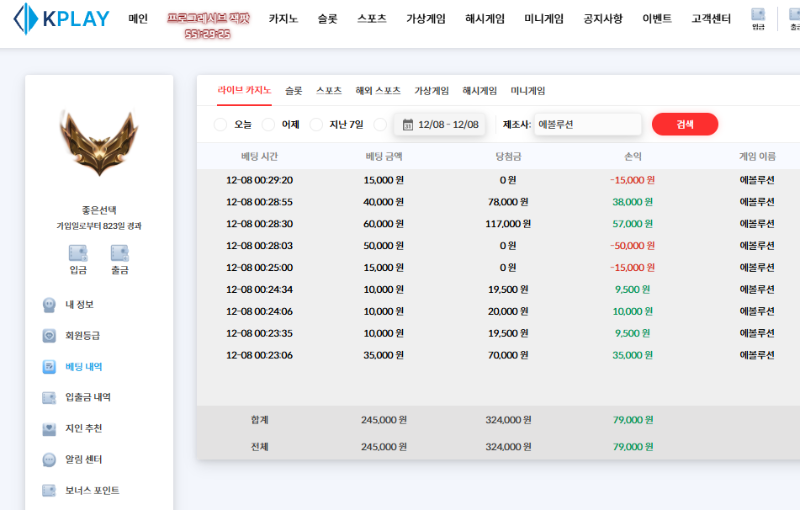Switch to the 해외 스포츠 tab
The height and width of the screenshot is (510, 800).
point(378,91)
